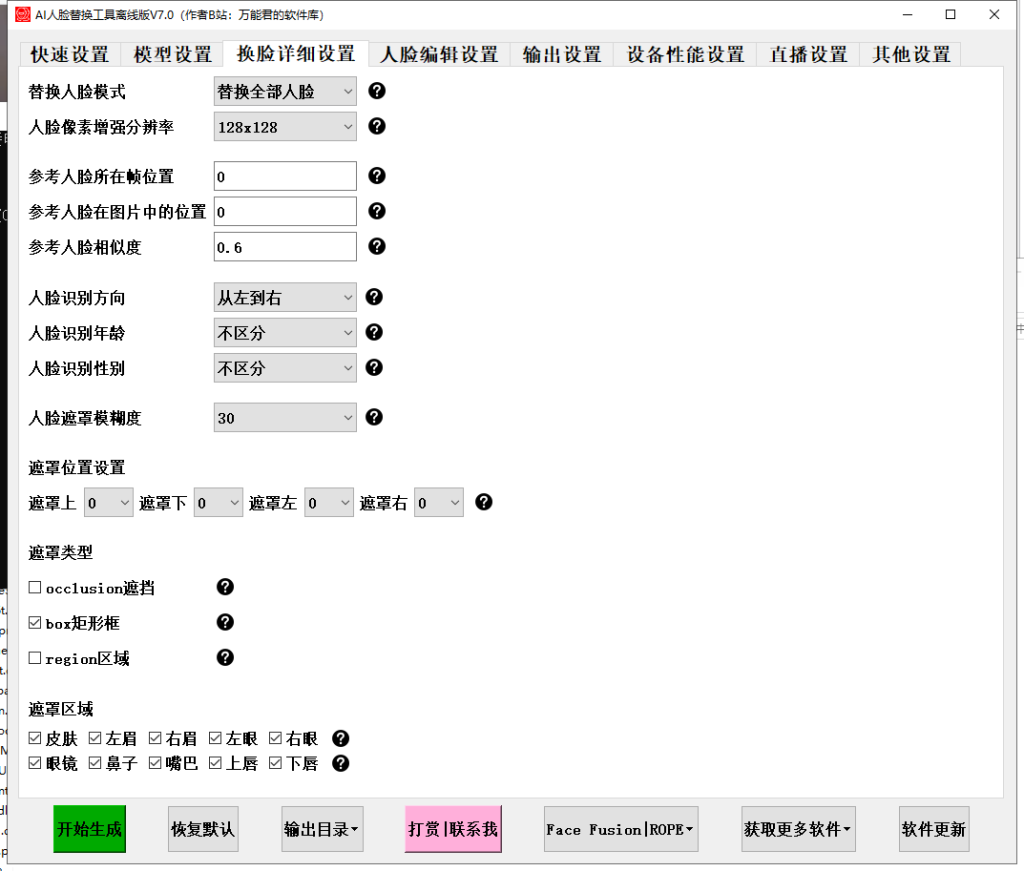Click help icon for 替换人脸模式
Viewport: 1024px width, 871px height.
click(x=377, y=91)
